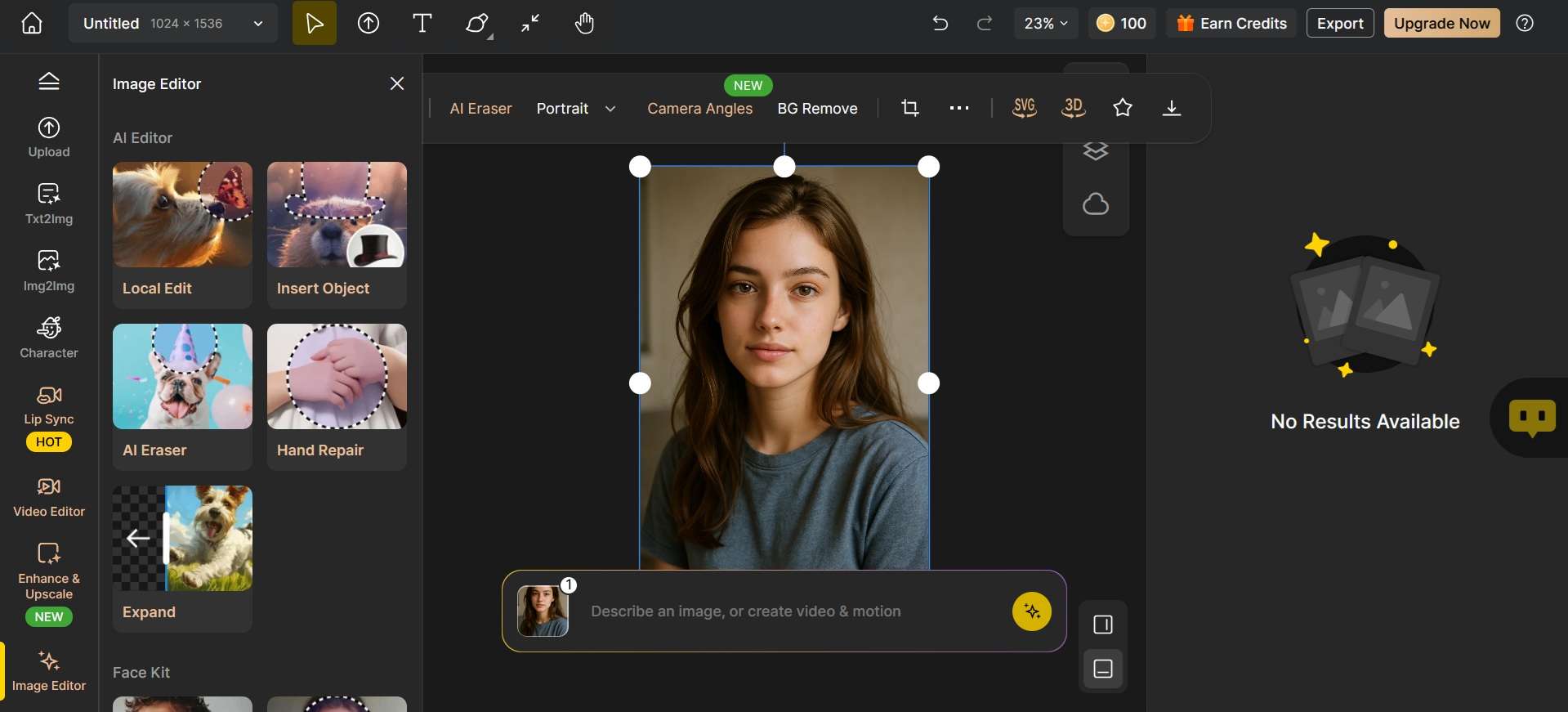
Task: Click the upload tool in top toolbar
Action: (369, 23)
